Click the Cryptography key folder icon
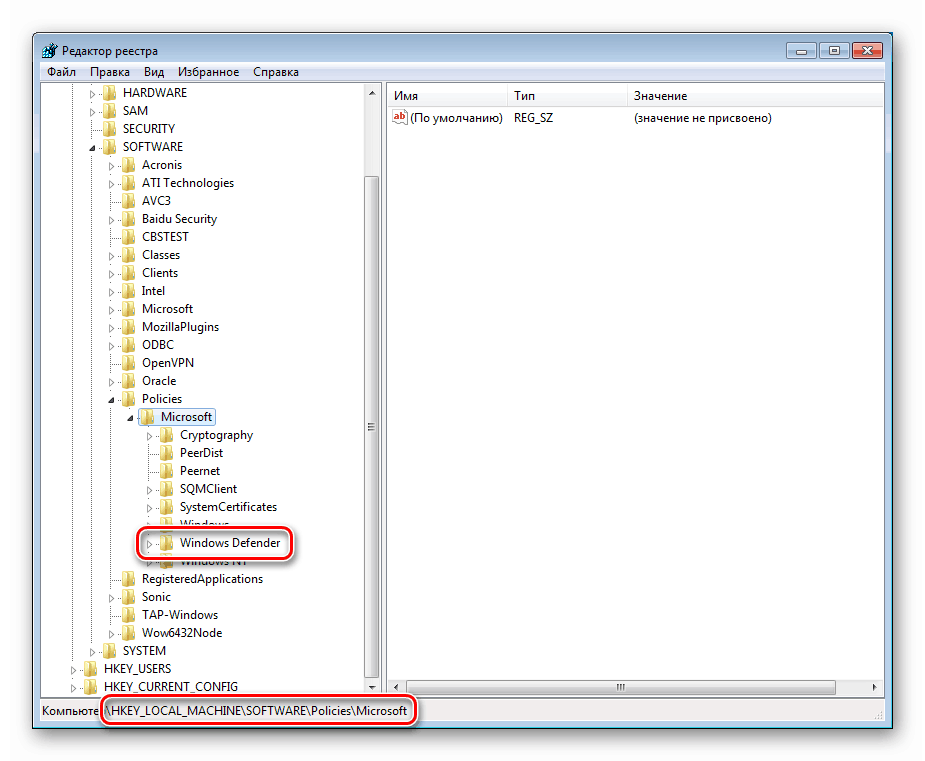The width and height of the screenshot is (925, 761). (x=166, y=434)
